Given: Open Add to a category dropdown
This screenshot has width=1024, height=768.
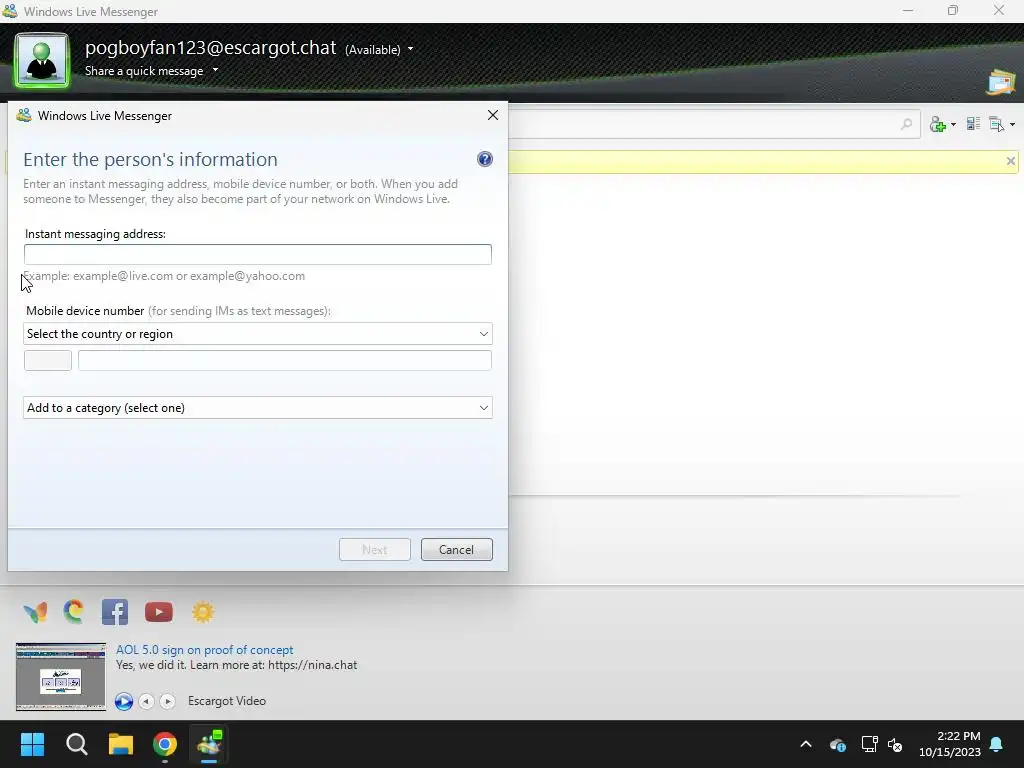Looking at the screenshot, I should (257, 408).
